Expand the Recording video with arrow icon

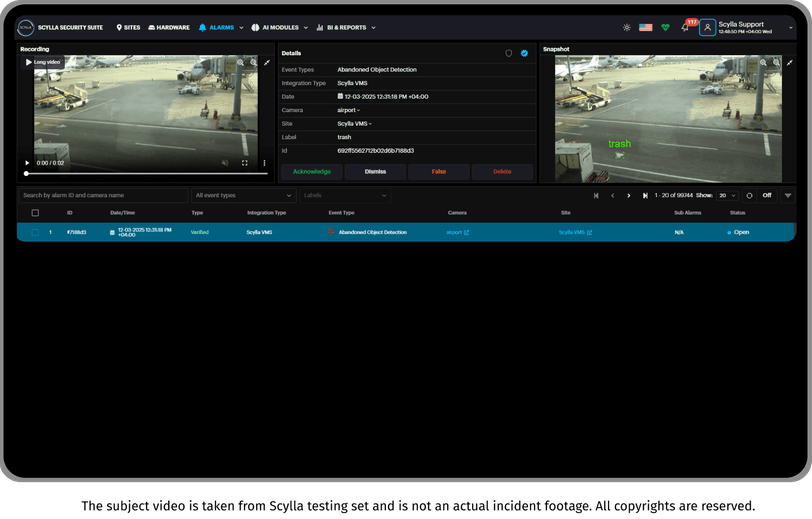[x=267, y=63]
